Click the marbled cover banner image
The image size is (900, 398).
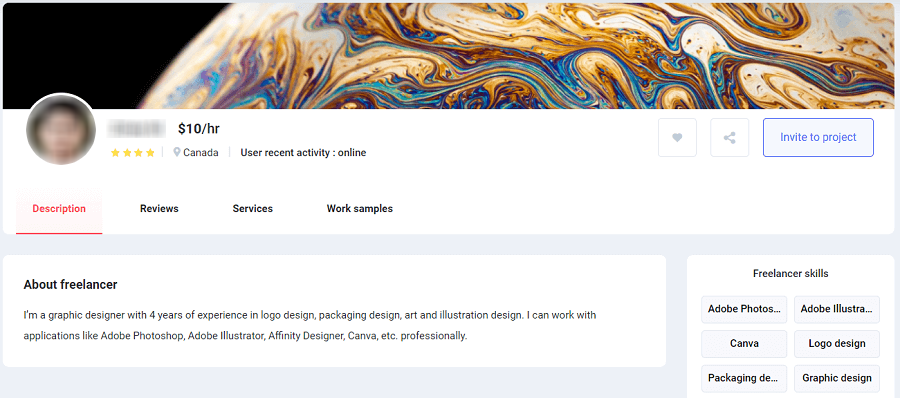coord(449,55)
